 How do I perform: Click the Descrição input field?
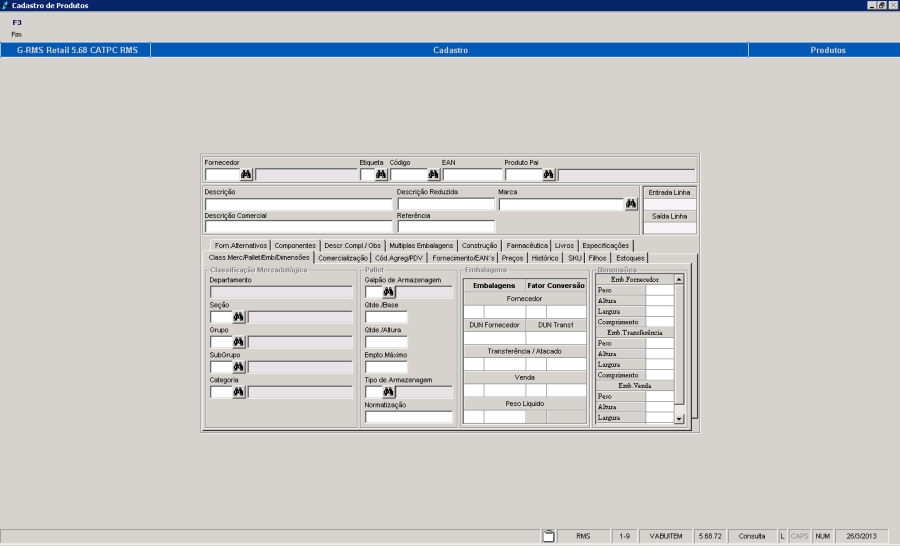(x=298, y=204)
